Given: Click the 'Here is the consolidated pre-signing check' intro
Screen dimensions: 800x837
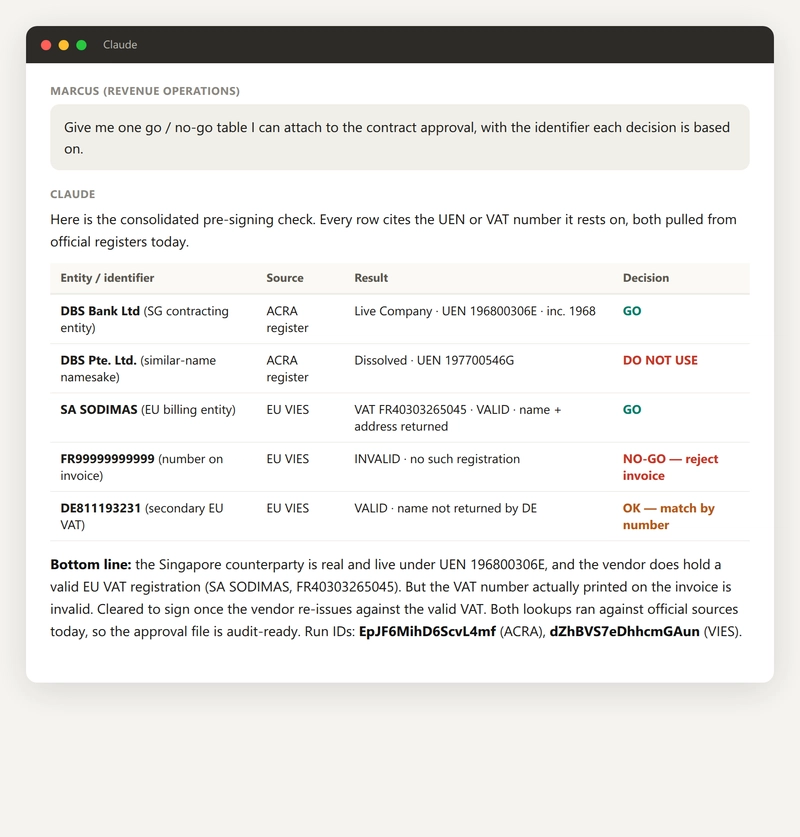Looking at the screenshot, I should pos(393,231).
